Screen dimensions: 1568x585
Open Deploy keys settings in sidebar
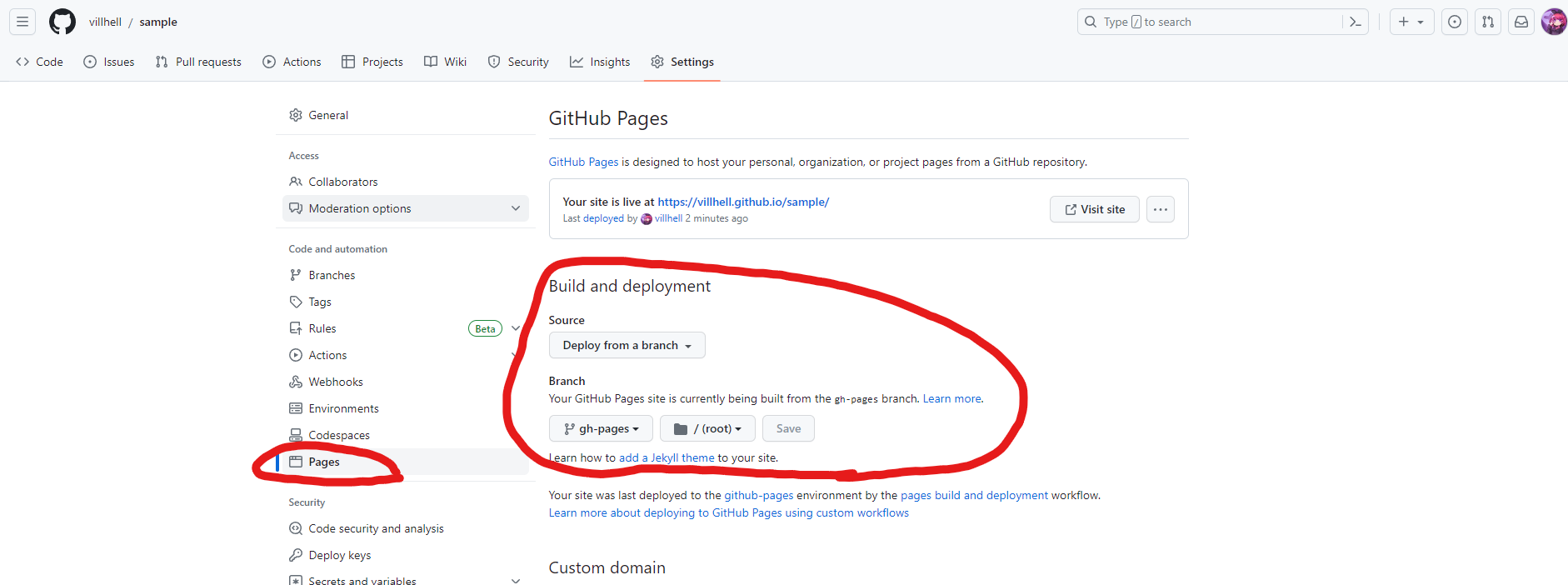tap(406, 555)
